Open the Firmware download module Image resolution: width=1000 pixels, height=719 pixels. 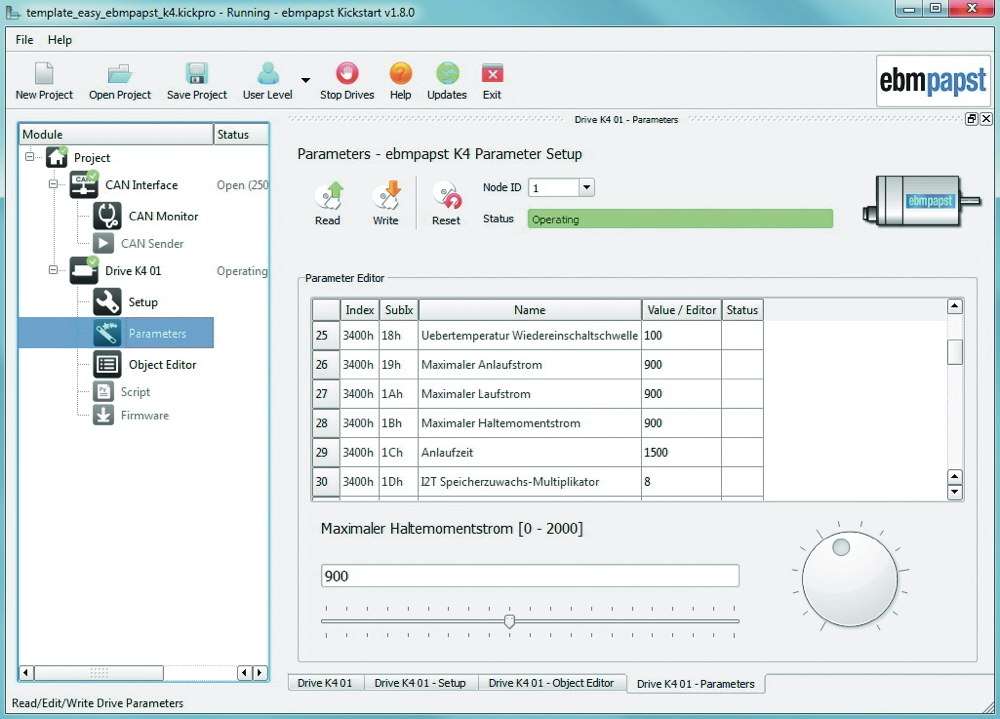point(103,415)
